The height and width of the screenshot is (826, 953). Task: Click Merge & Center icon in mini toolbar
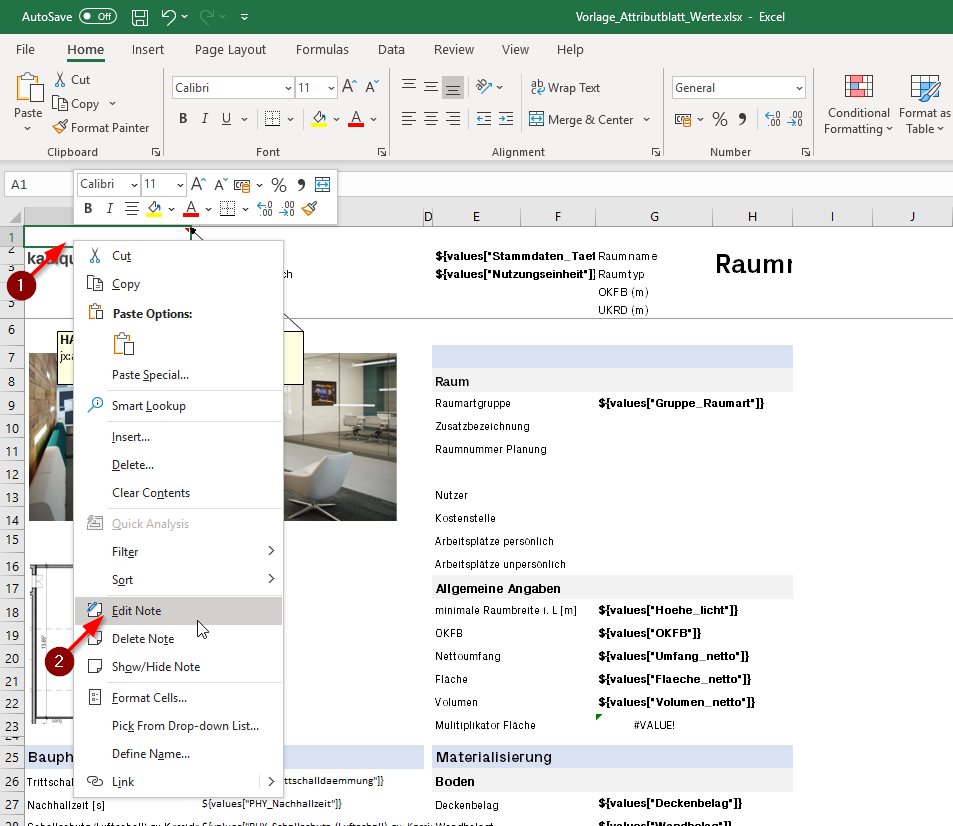point(322,184)
